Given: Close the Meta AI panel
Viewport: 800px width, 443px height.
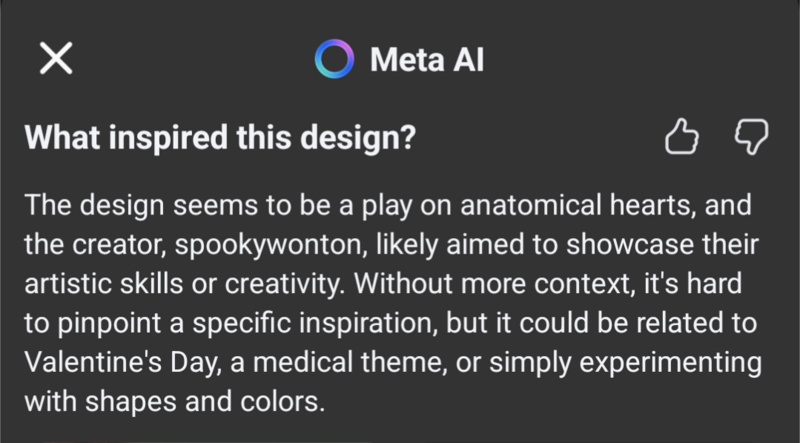Looking at the screenshot, I should click(x=56, y=58).
